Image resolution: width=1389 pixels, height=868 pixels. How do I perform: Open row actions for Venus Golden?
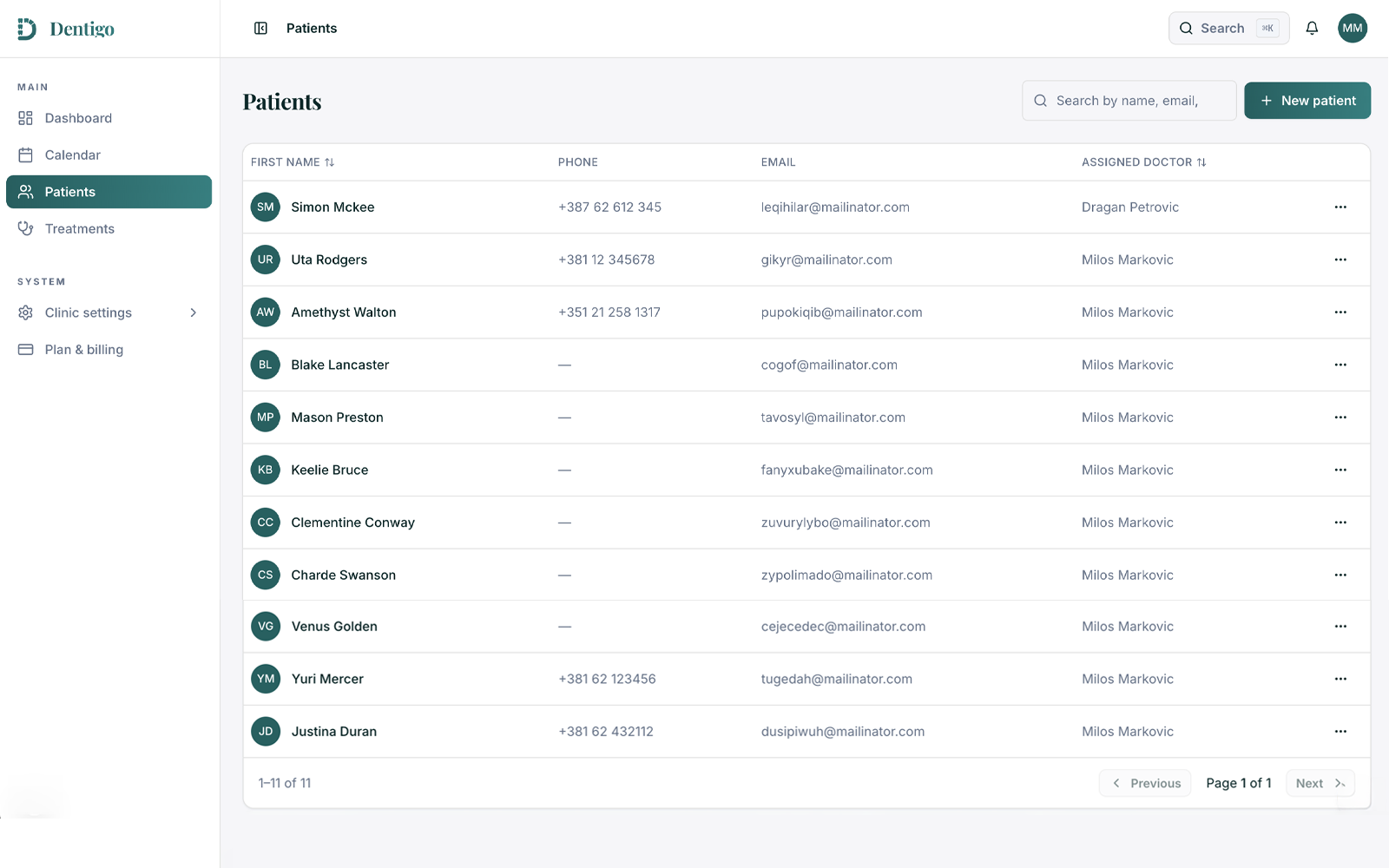click(x=1340, y=627)
